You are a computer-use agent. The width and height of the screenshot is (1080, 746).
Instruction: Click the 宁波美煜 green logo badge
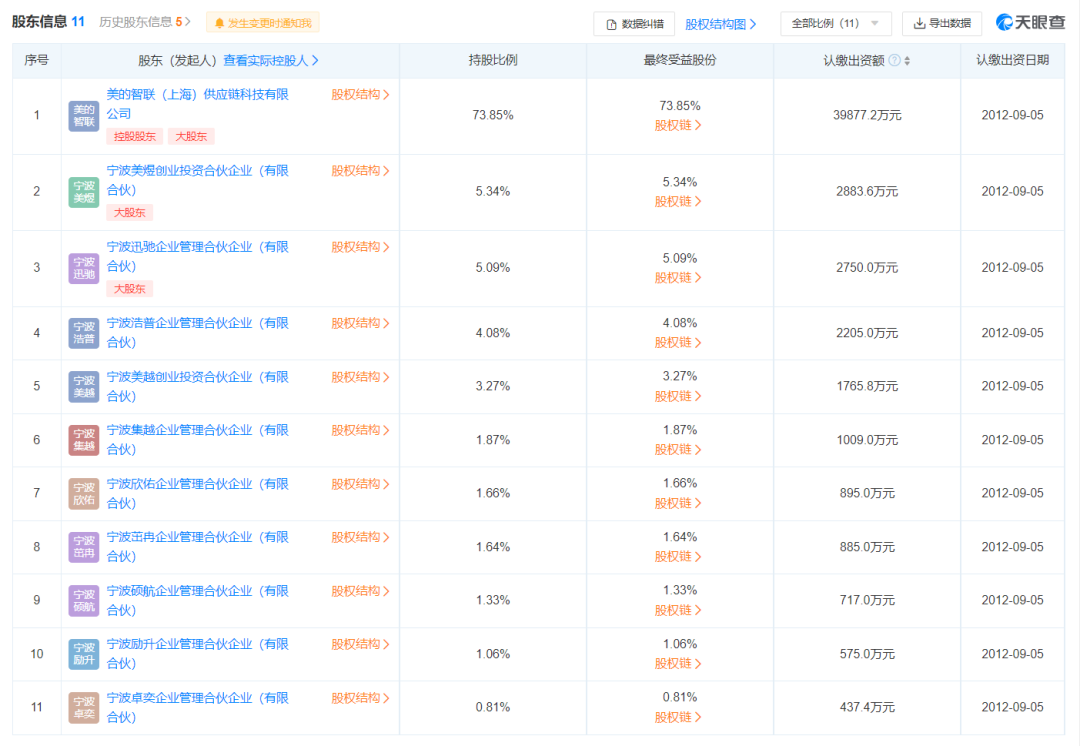pyautogui.click(x=84, y=192)
